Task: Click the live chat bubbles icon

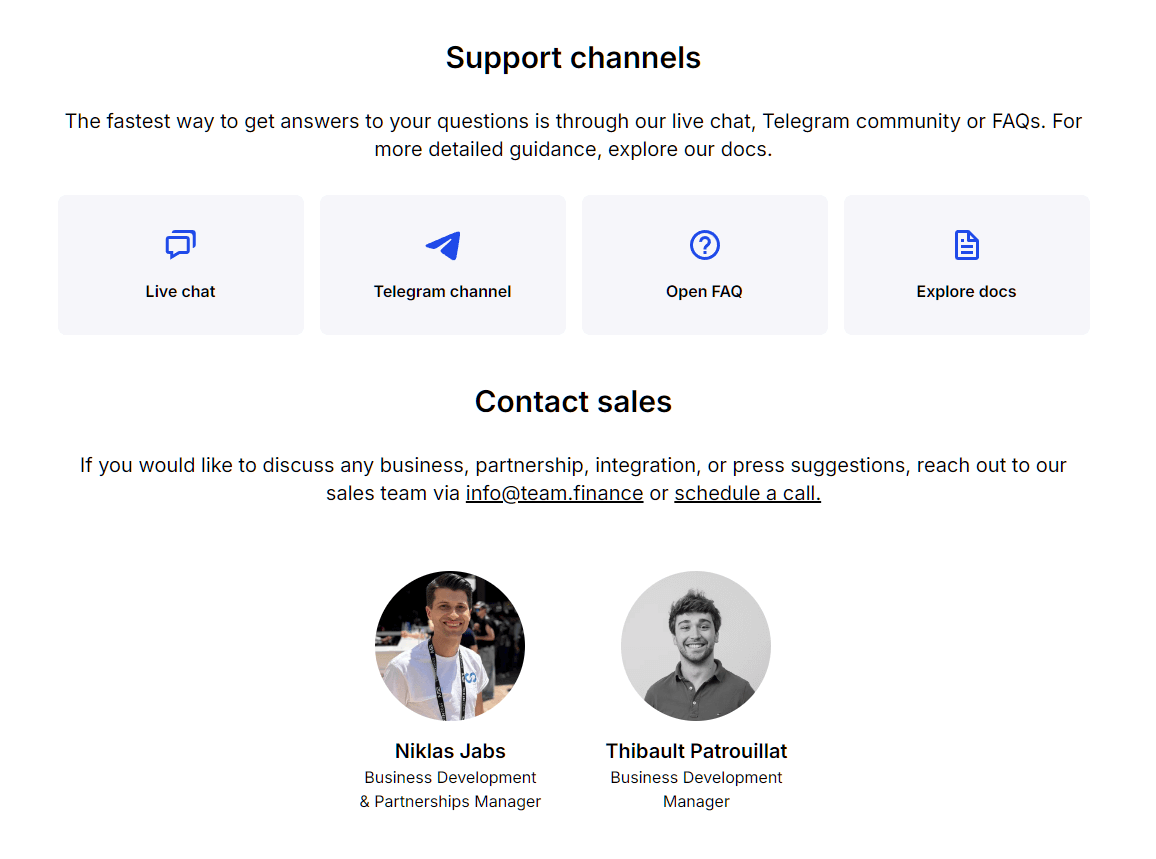Action: tap(180, 244)
